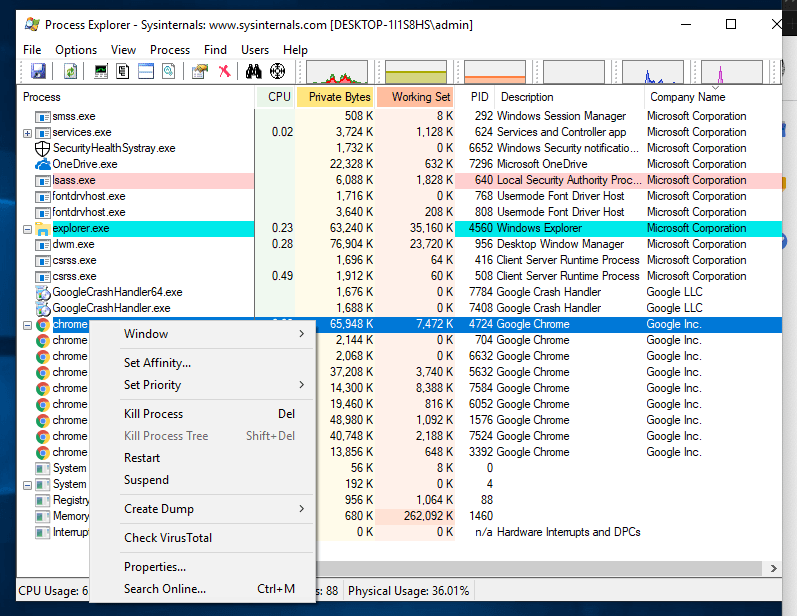Viewport: 797px width, 616px height.
Task: Click the horizontal scrollbar track
Action: point(539,569)
